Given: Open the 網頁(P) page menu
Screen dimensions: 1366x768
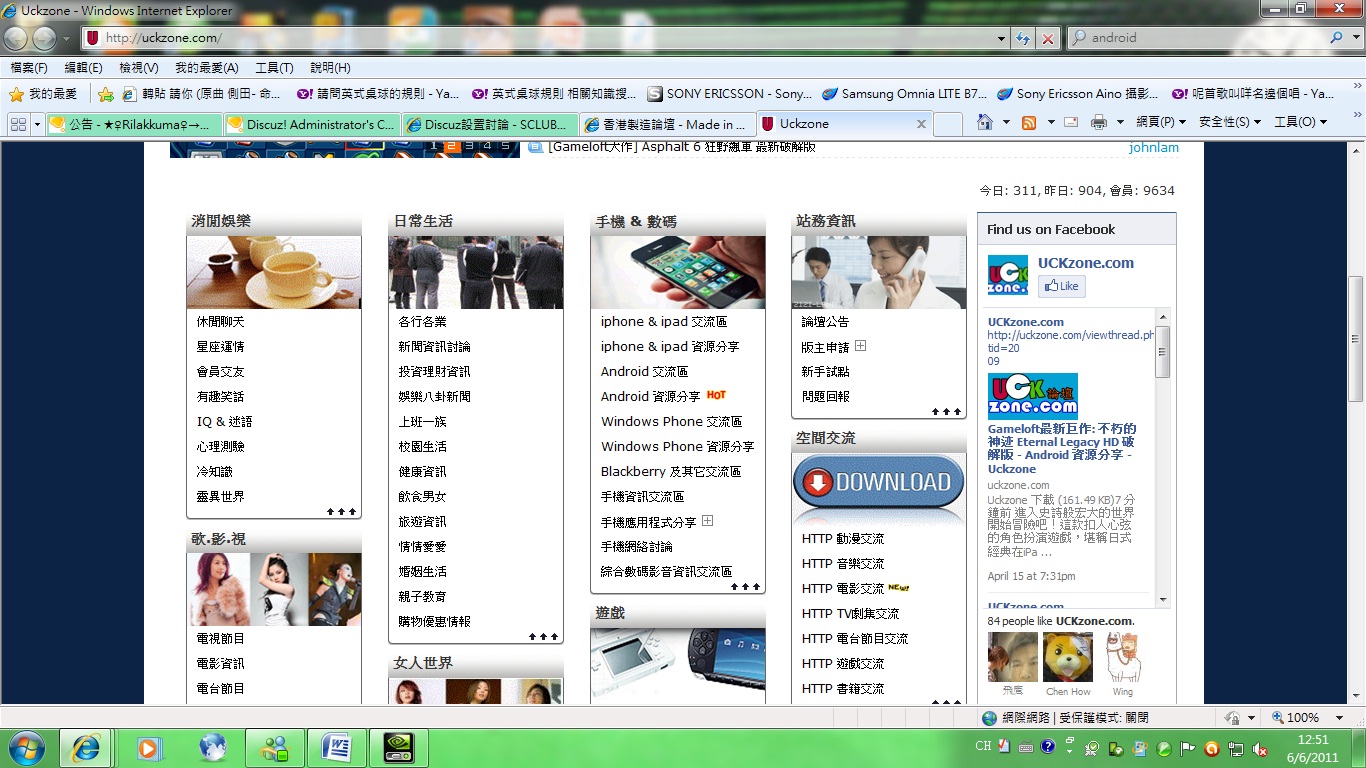Looking at the screenshot, I should [1161, 122].
